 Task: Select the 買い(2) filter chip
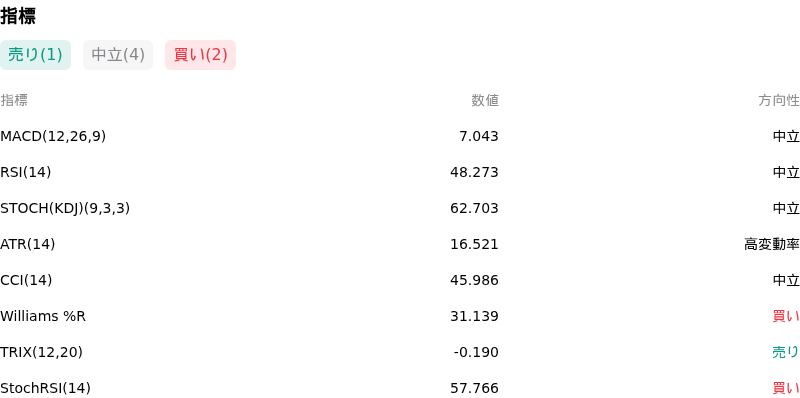(x=201, y=55)
